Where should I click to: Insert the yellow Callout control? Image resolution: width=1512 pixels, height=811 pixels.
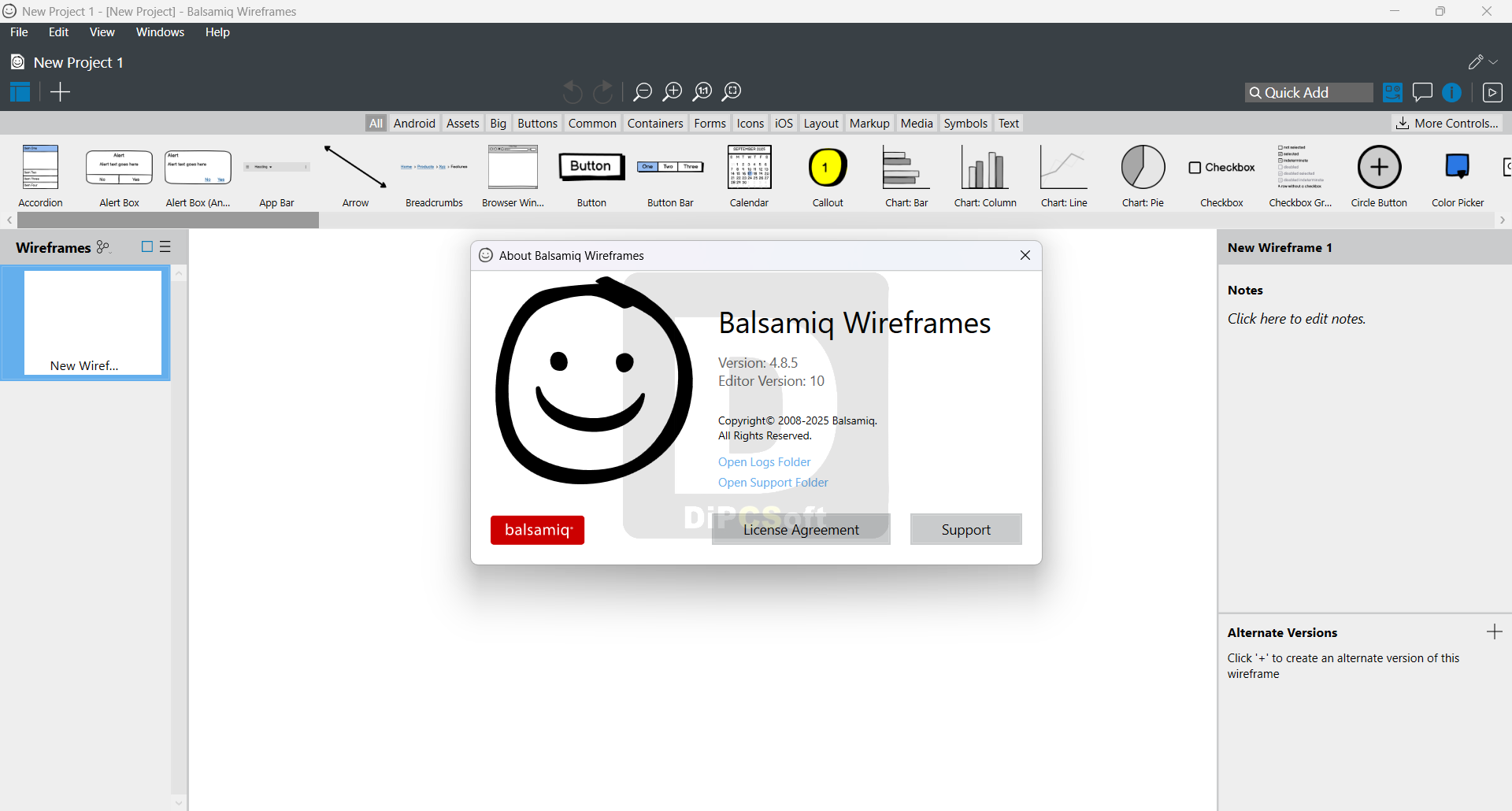pyautogui.click(x=828, y=176)
